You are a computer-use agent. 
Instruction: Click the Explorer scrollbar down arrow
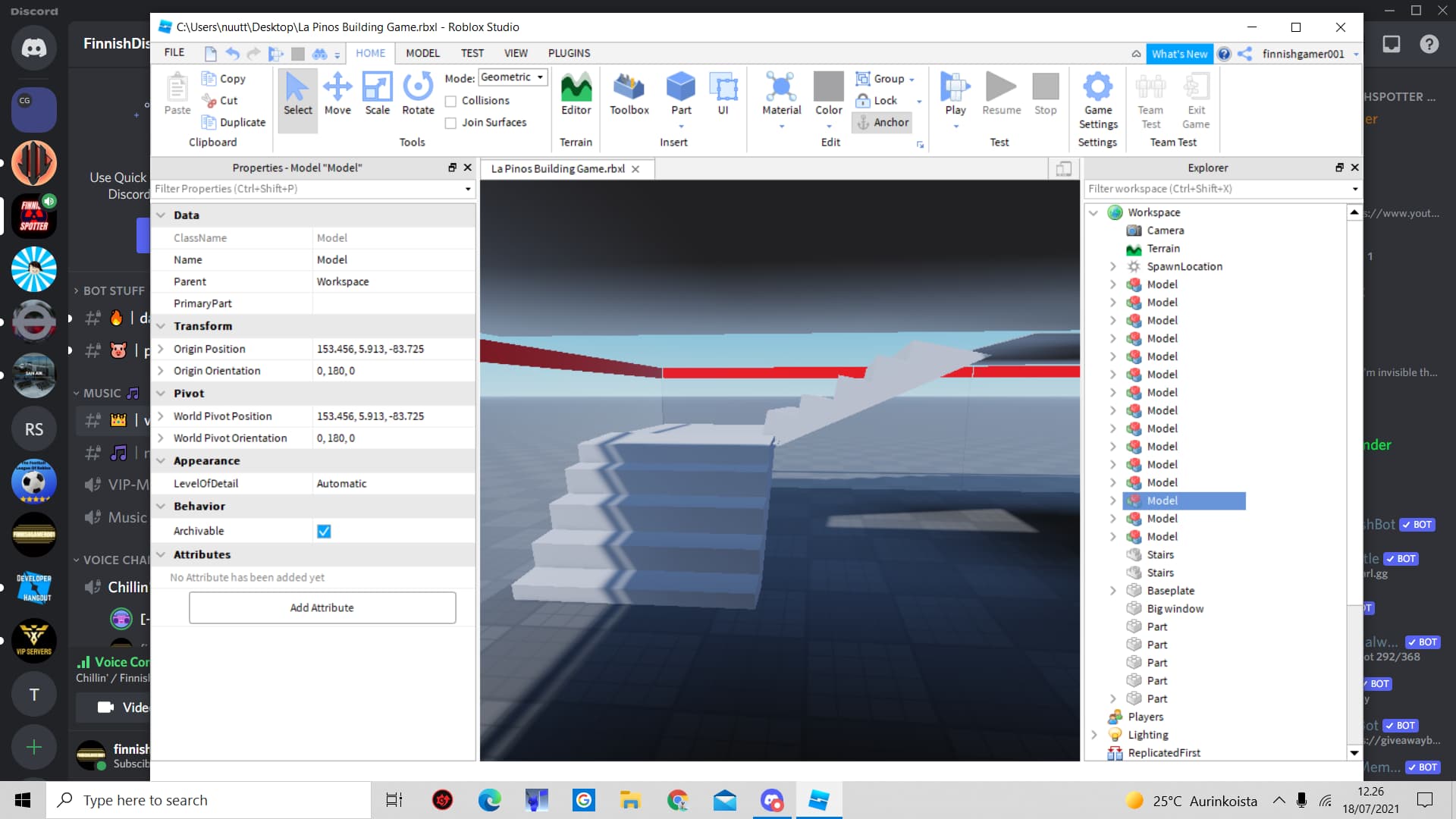tap(1354, 753)
